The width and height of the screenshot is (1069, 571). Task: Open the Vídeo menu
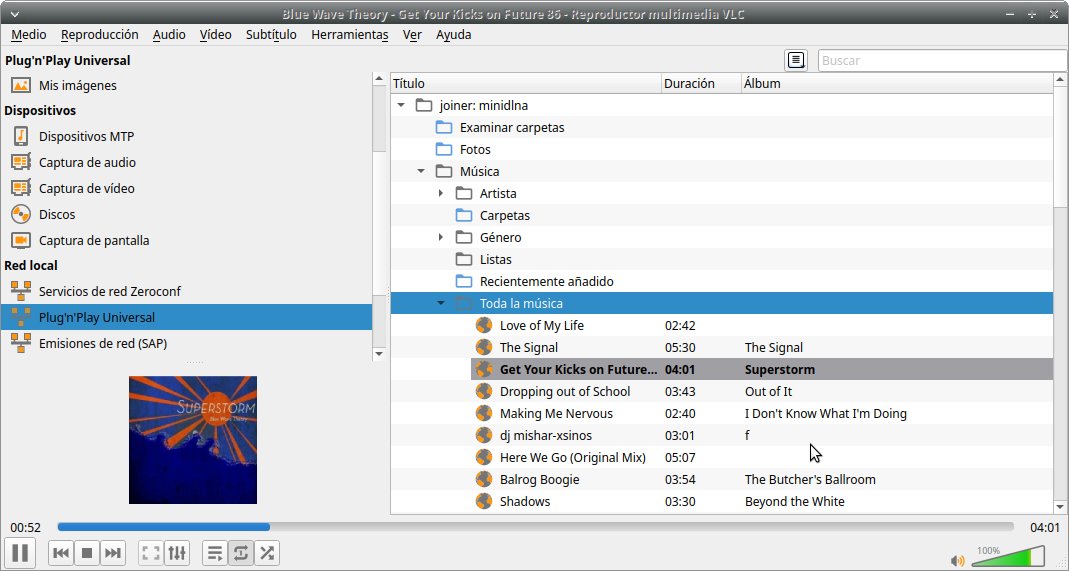(x=215, y=35)
